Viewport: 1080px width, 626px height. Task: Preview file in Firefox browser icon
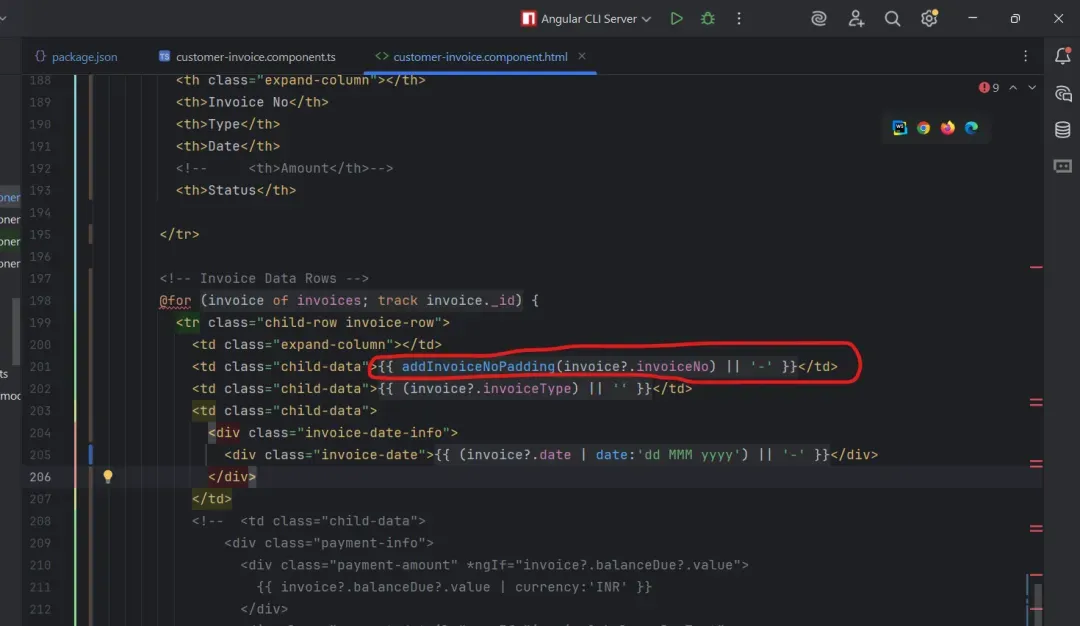tap(947, 128)
